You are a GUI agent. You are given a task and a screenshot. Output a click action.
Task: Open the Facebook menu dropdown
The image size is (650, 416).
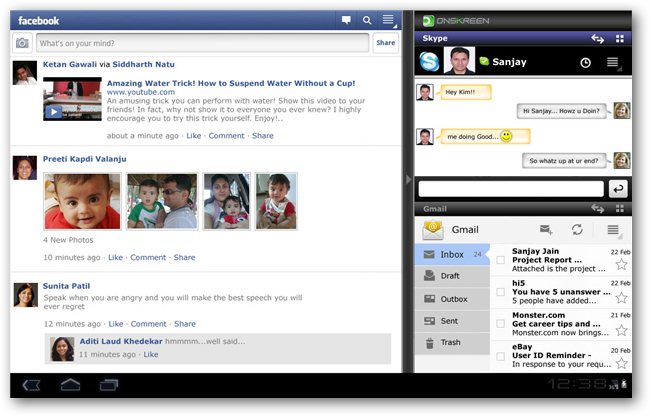tap(389, 20)
